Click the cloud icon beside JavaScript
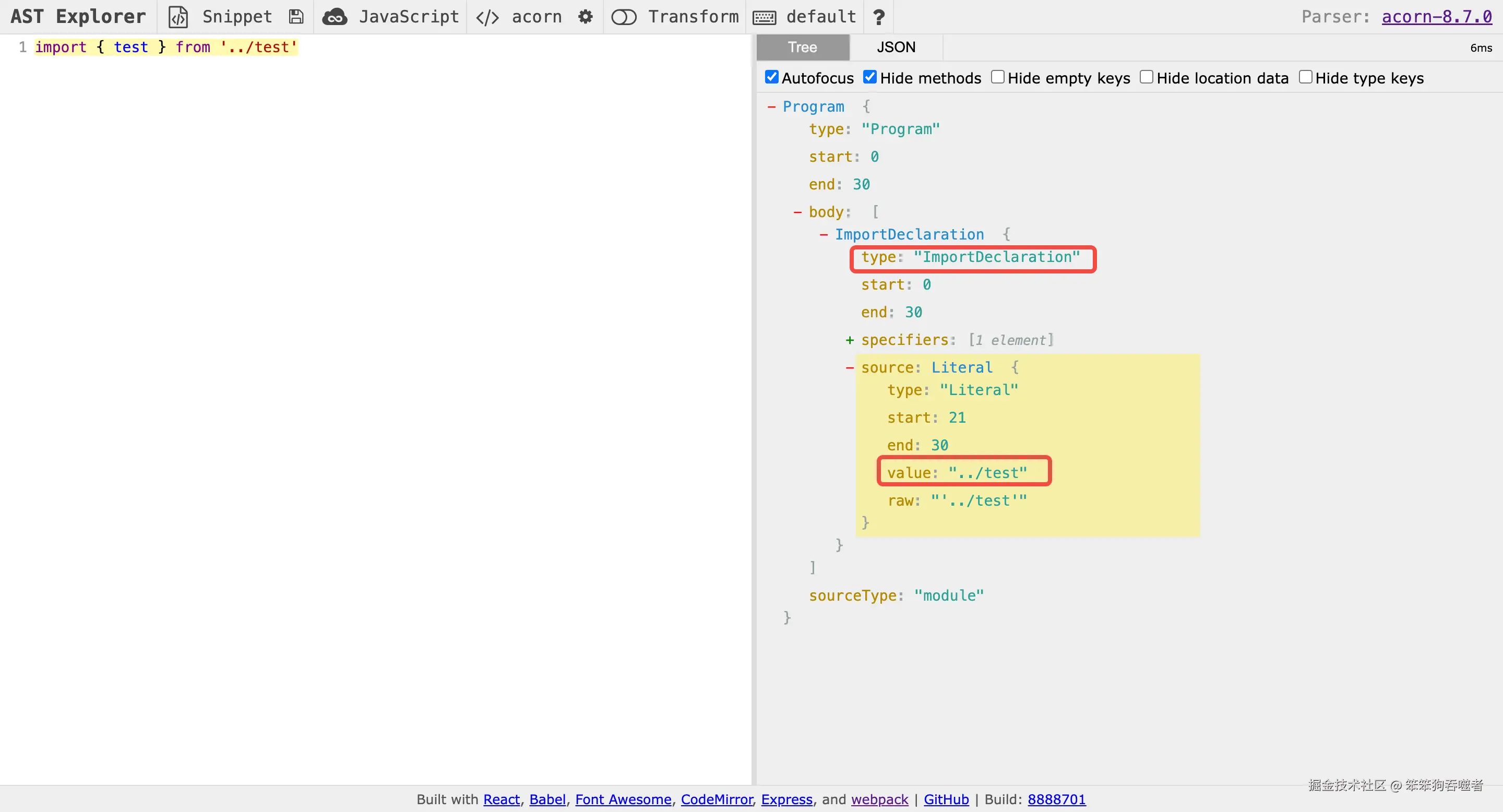1503x812 pixels. pyautogui.click(x=335, y=17)
